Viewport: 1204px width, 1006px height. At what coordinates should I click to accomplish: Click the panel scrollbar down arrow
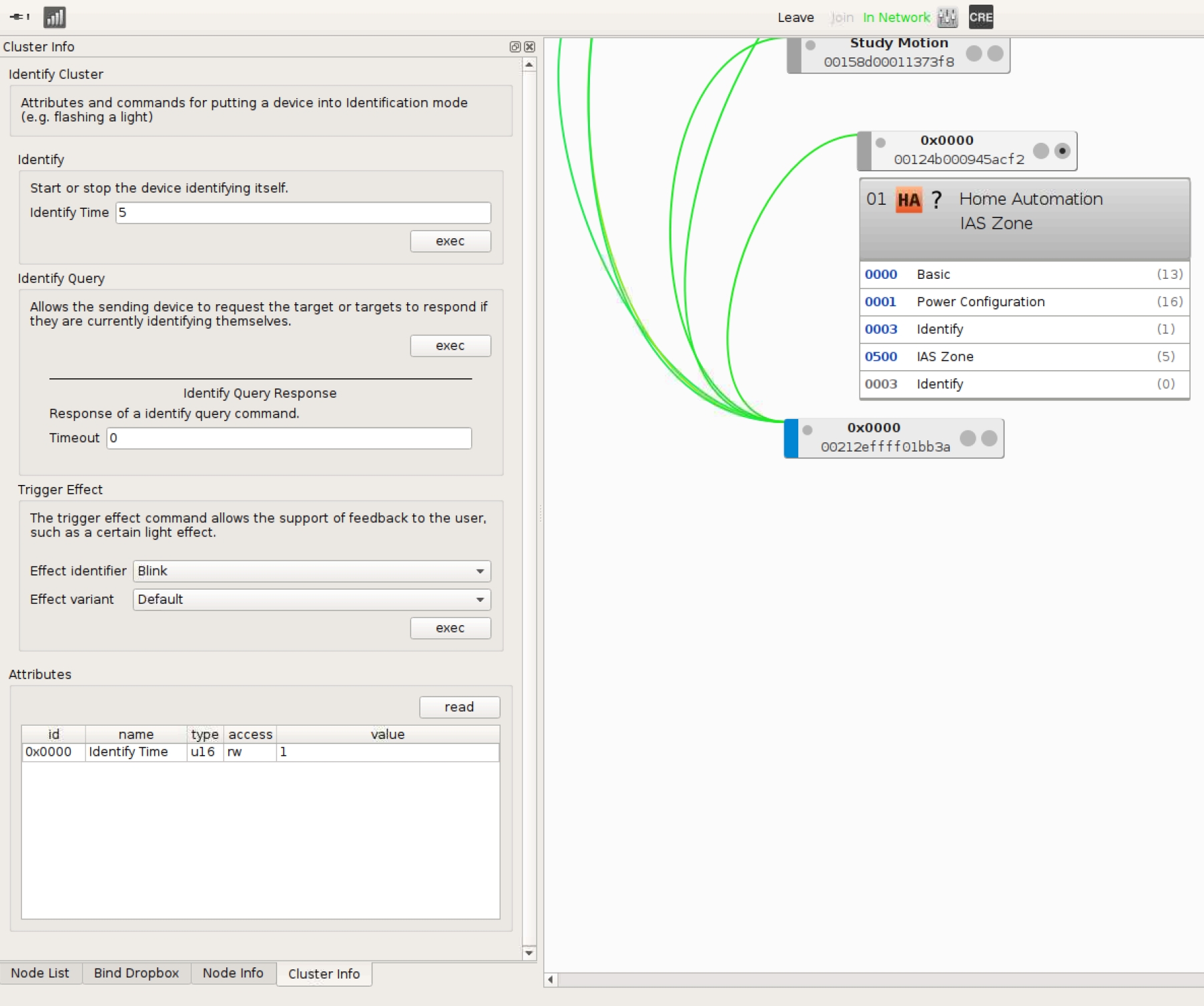coord(529,953)
